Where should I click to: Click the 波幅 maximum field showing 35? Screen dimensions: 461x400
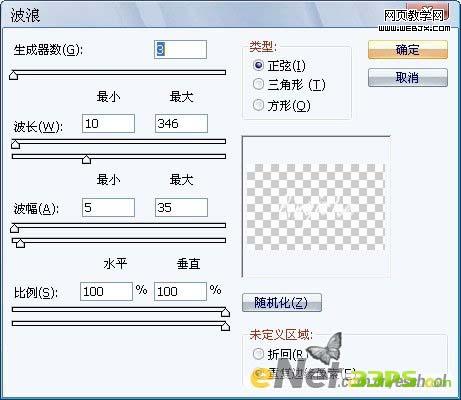coord(181,208)
